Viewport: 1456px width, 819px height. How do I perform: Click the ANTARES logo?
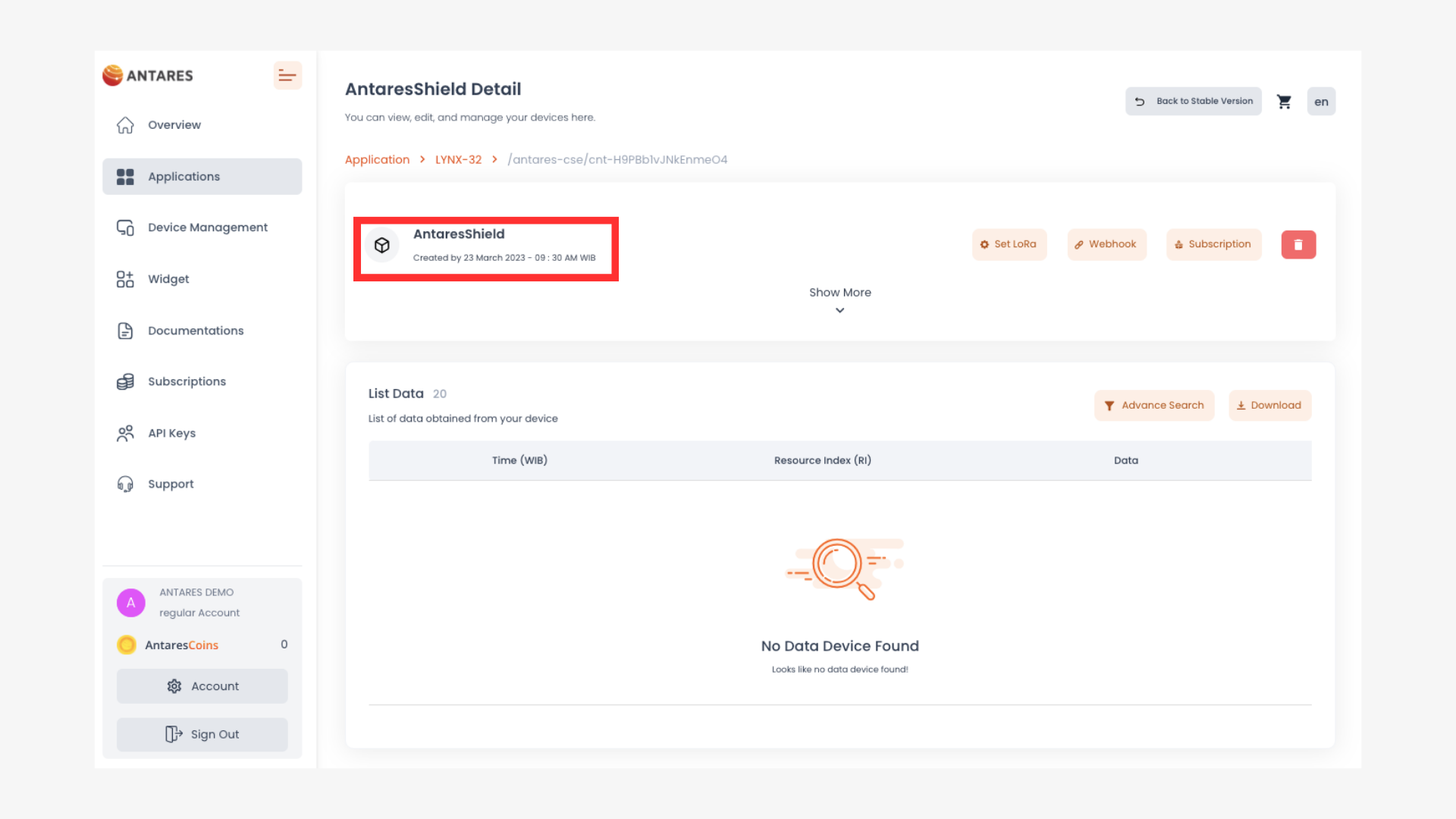click(x=149, y=76)
